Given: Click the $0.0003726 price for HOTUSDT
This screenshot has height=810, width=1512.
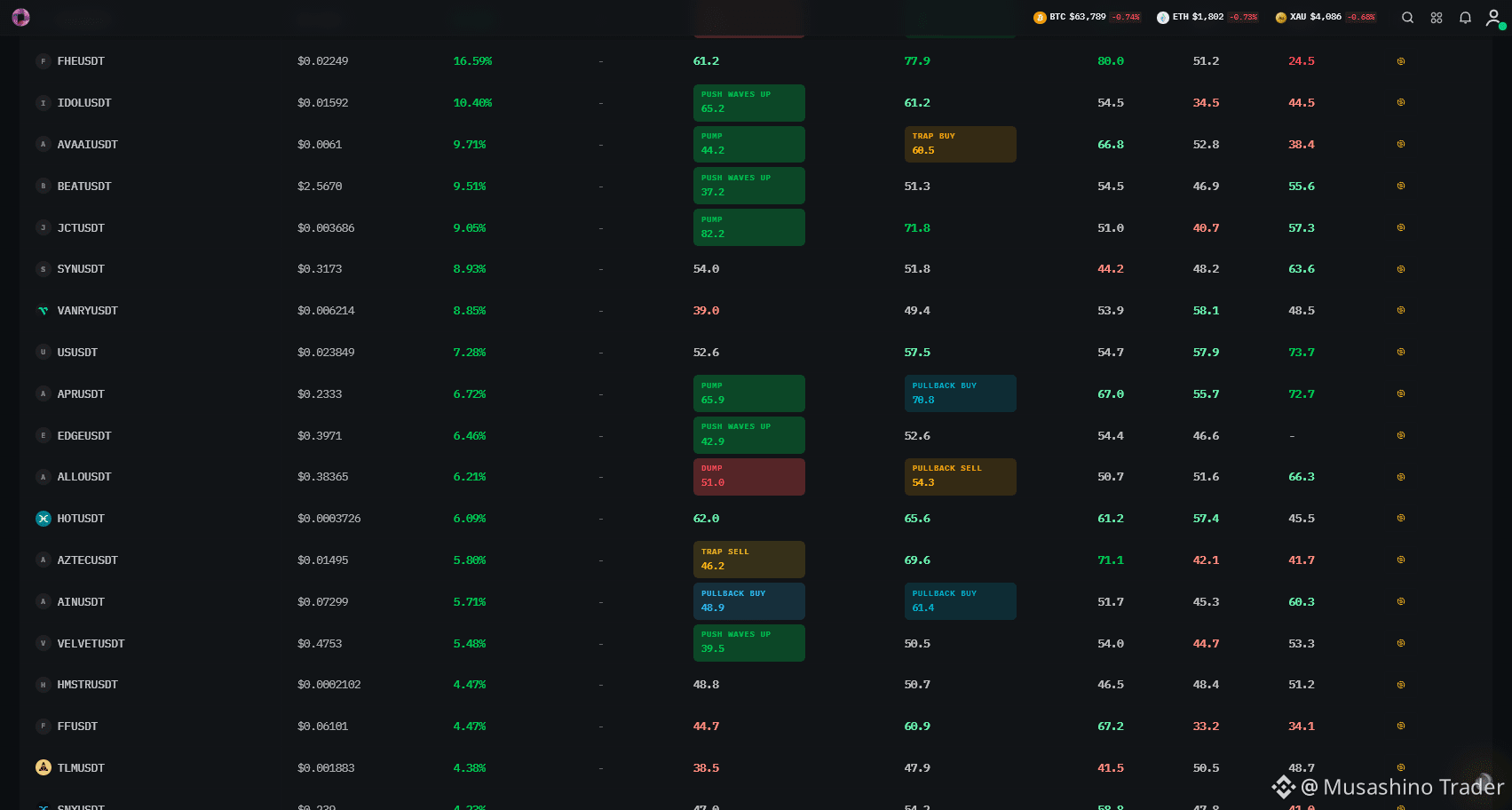Looking at the screenshot, I should click(x=329, y=519).
